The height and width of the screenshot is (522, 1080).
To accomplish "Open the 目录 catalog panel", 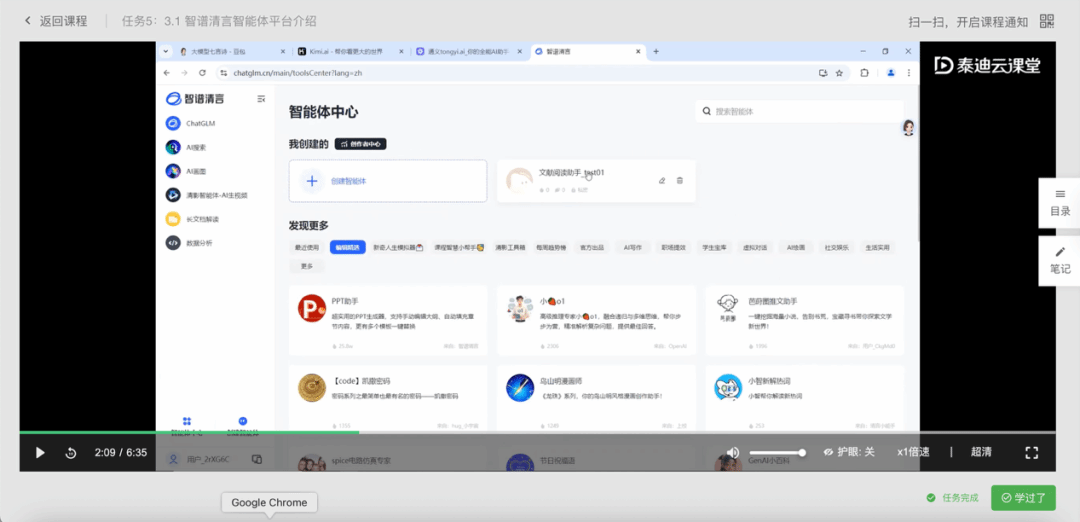I will click(1060, 203).
